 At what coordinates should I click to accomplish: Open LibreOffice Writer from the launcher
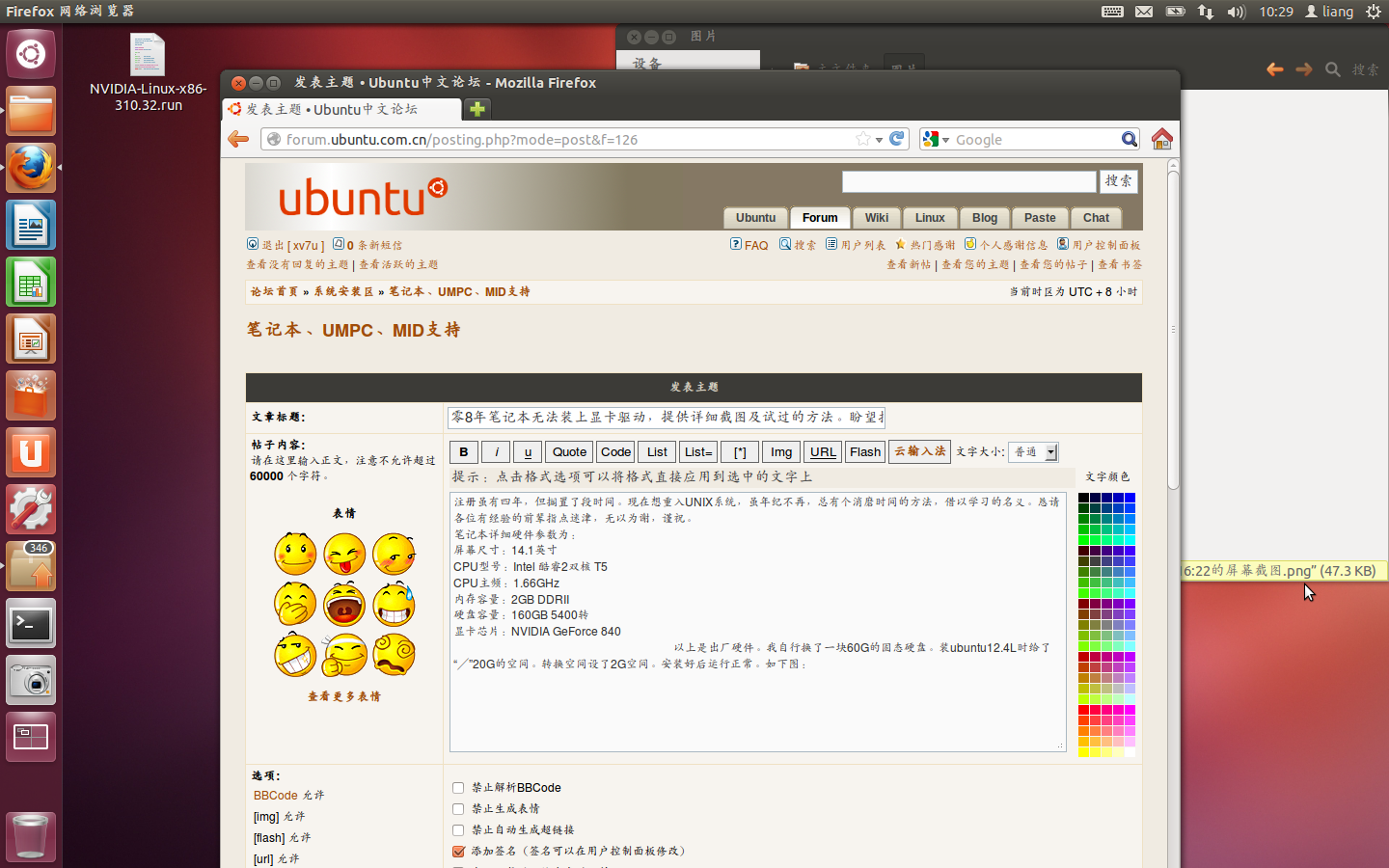coord(31,226)
